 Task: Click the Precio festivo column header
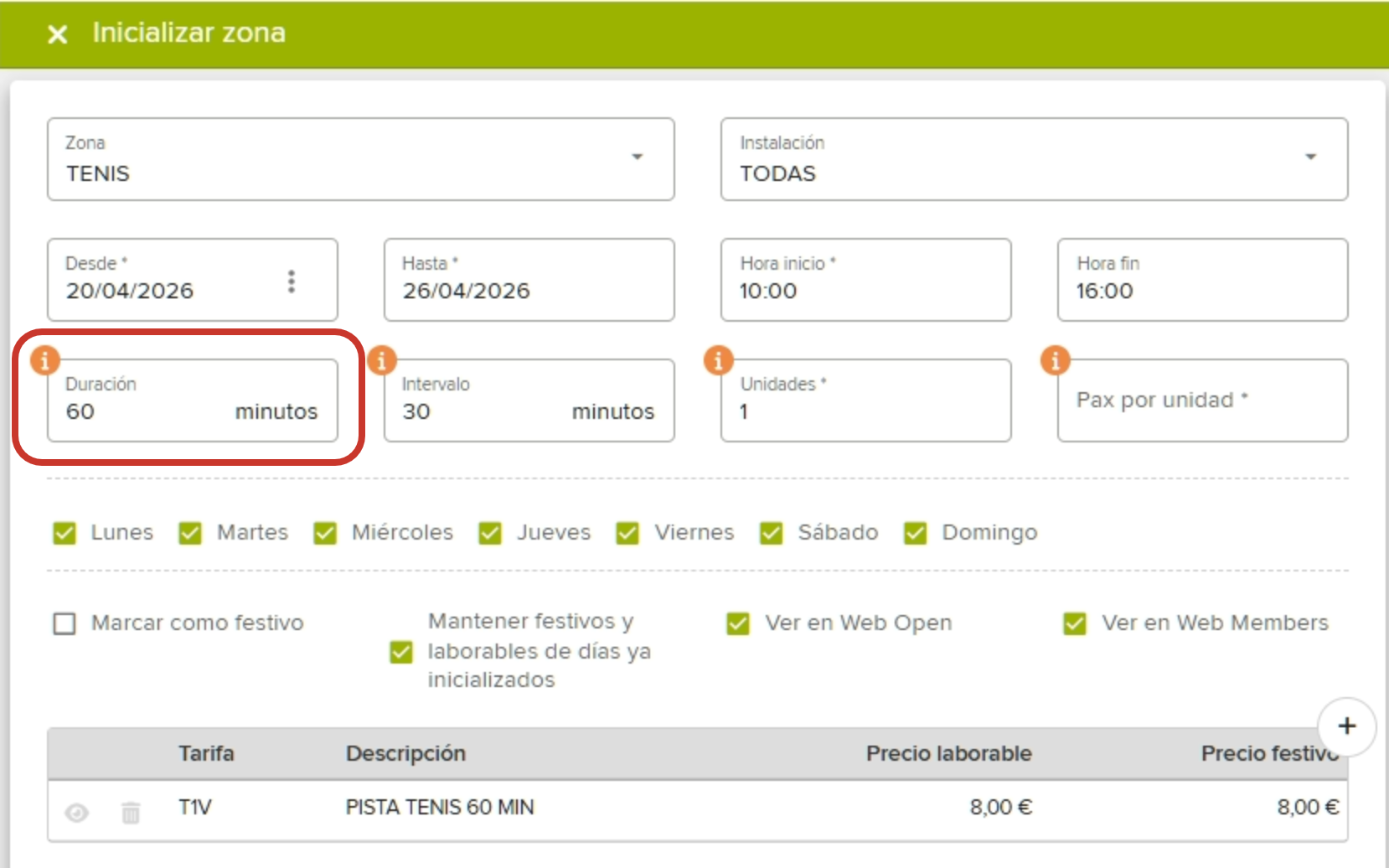pyautogui.click(x=1270, y=753)
